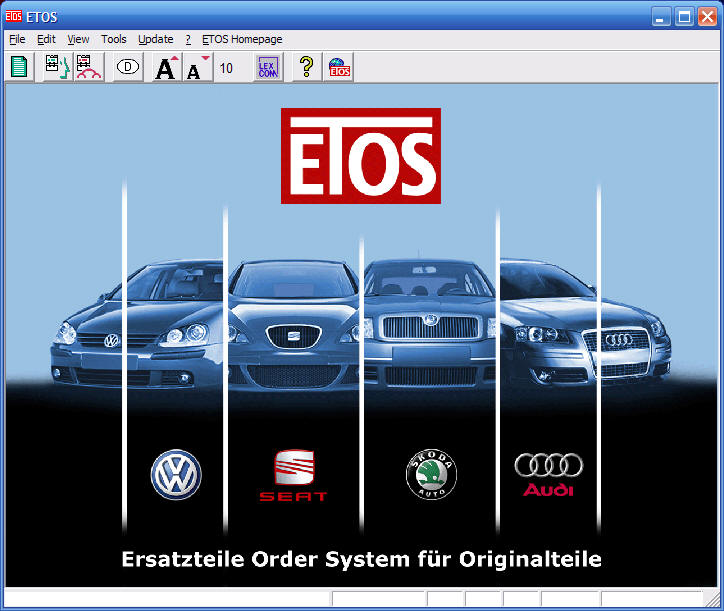Click the green document toolbar icon

click(19, 67)
